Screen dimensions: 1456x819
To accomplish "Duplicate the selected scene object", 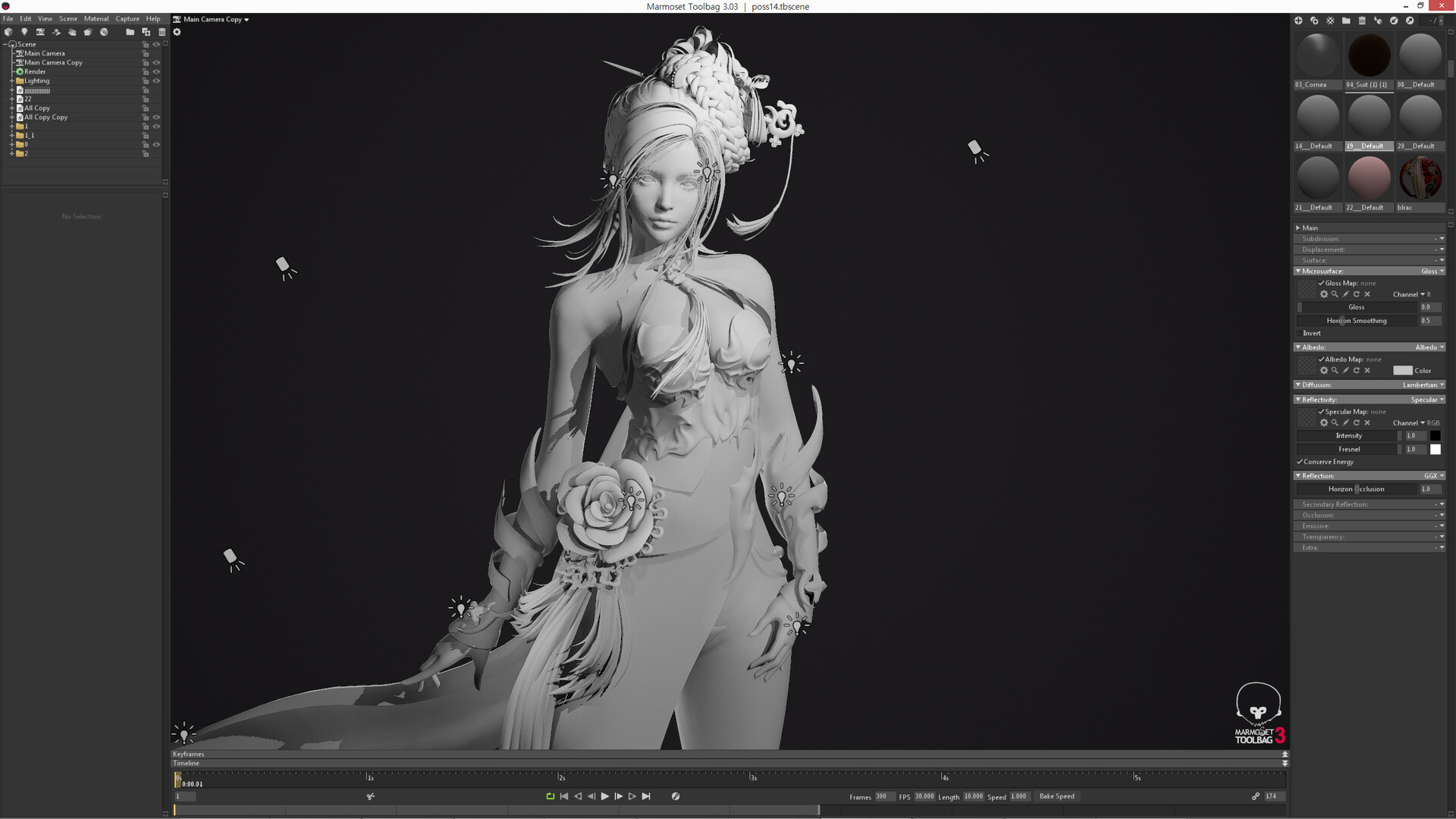I will pos(146,32).
